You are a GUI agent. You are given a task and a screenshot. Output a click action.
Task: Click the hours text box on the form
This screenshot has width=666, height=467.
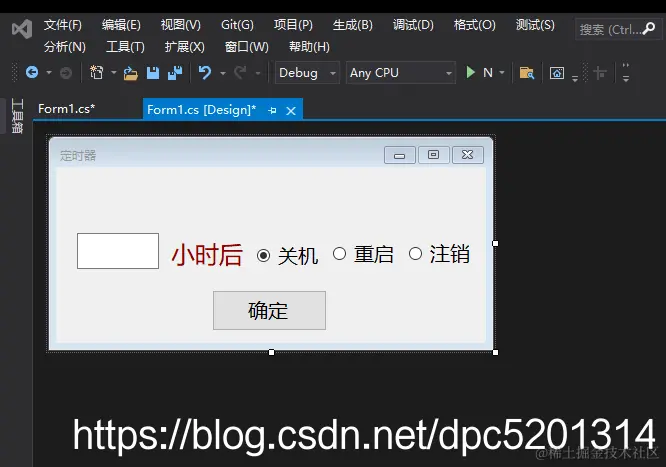pos(118,251)
